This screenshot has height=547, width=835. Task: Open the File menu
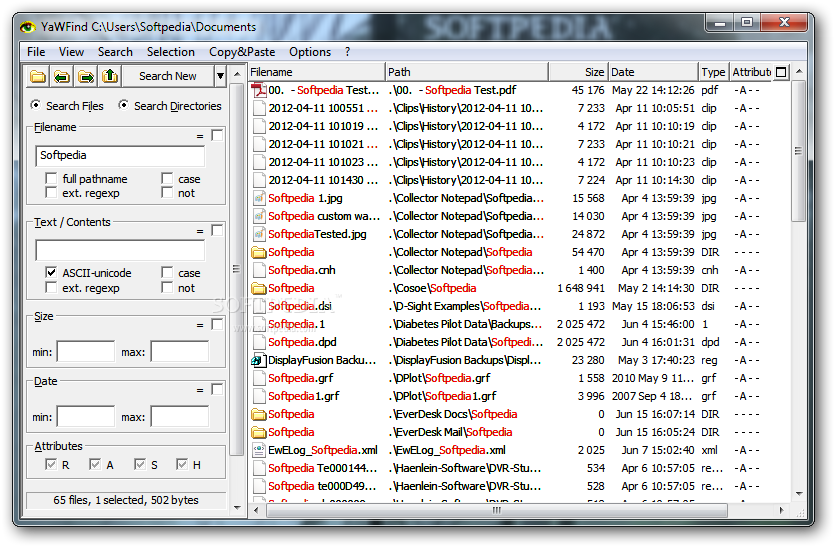(x=36, y=52)
